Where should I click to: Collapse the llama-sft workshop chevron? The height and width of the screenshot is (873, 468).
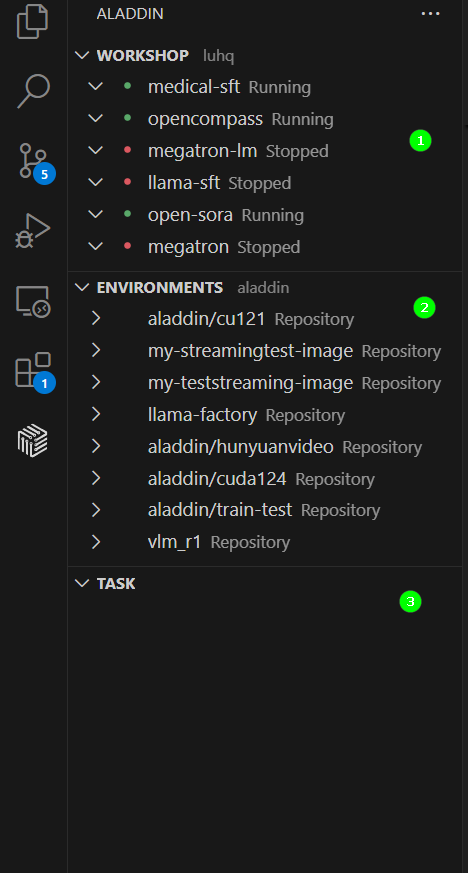(96, 183)
